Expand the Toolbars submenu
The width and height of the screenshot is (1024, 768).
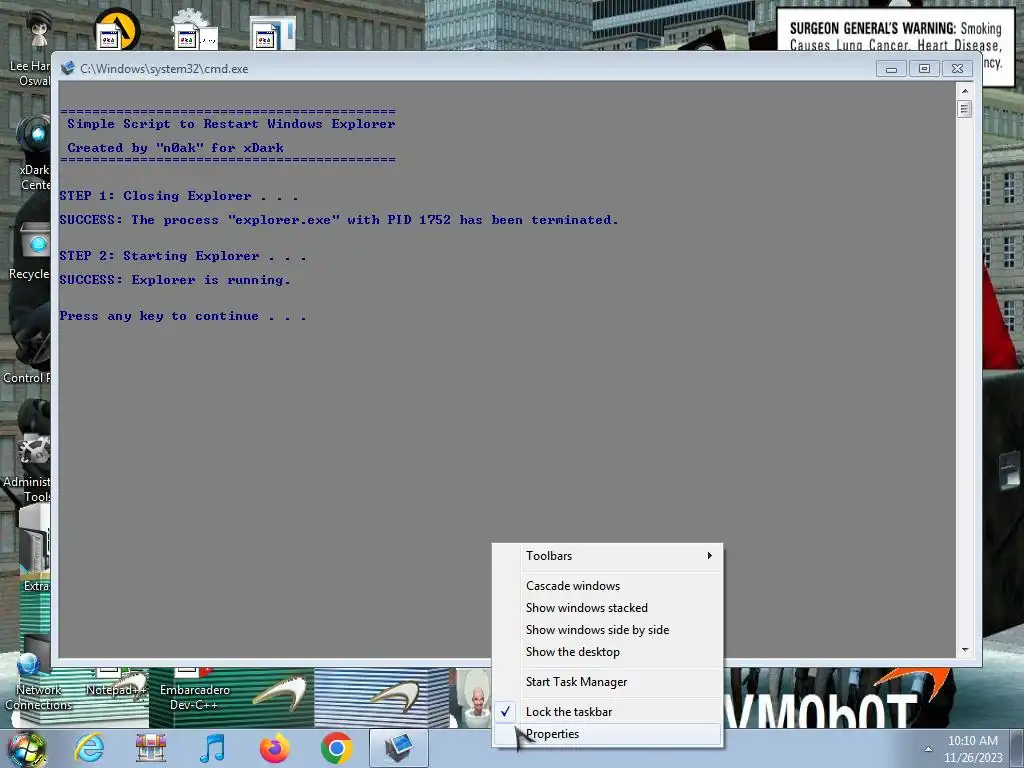(607, 556)
